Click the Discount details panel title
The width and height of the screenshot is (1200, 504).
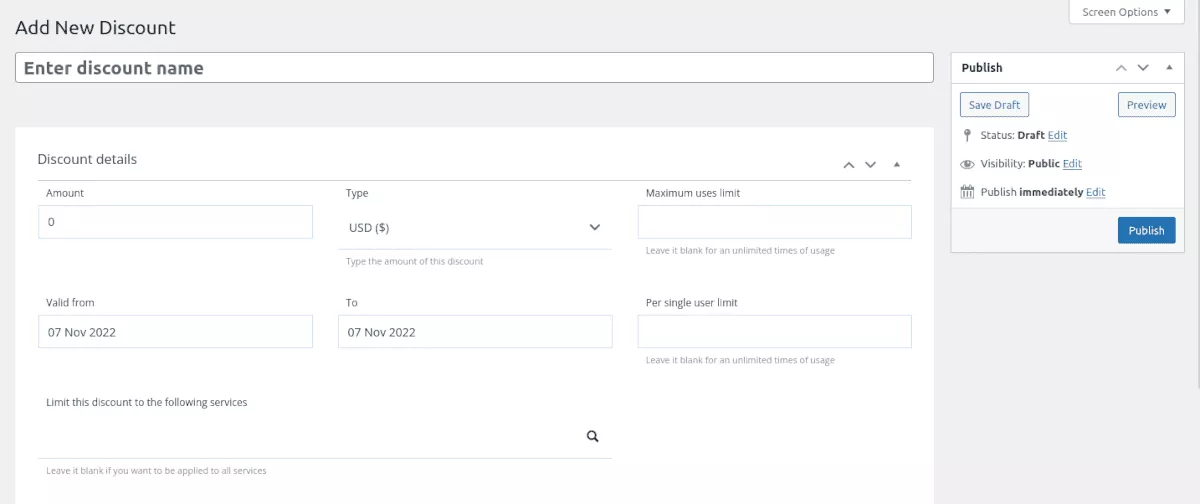(x=87, y=159)
